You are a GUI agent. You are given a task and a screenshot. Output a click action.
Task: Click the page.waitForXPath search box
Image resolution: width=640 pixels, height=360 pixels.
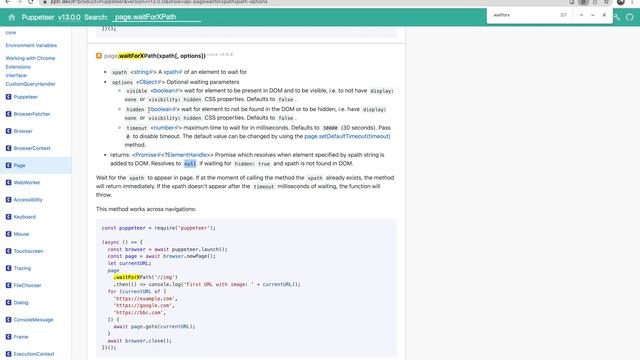click(156, 17)
